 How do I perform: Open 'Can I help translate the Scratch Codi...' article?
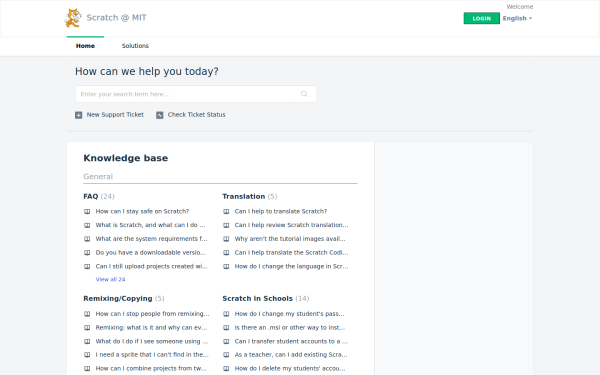(x=292, y=253)
